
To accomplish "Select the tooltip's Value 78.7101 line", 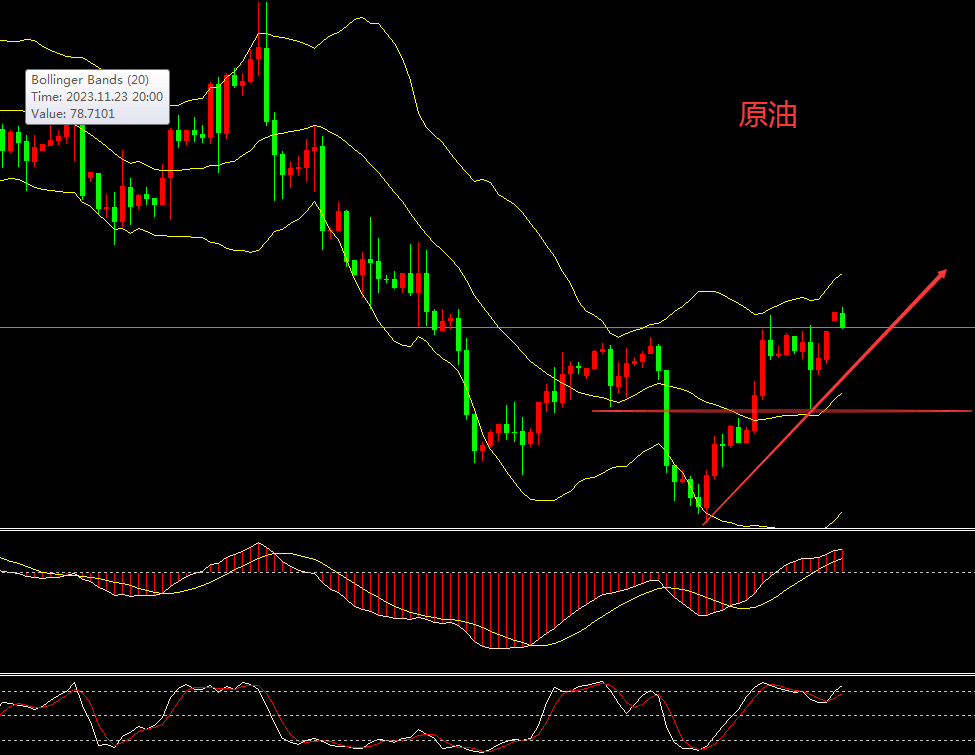I will (73, 114).
